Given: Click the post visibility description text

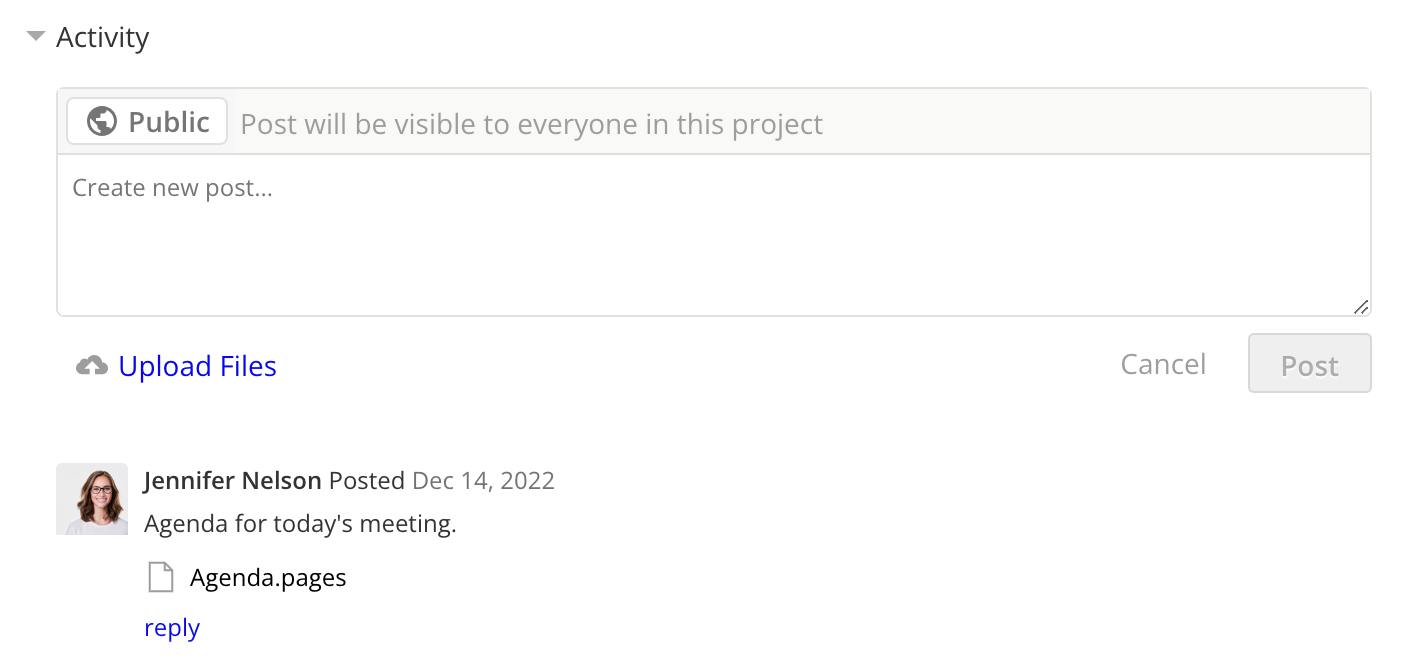Looking at the screenshot, I should click(x=532, y=124).
